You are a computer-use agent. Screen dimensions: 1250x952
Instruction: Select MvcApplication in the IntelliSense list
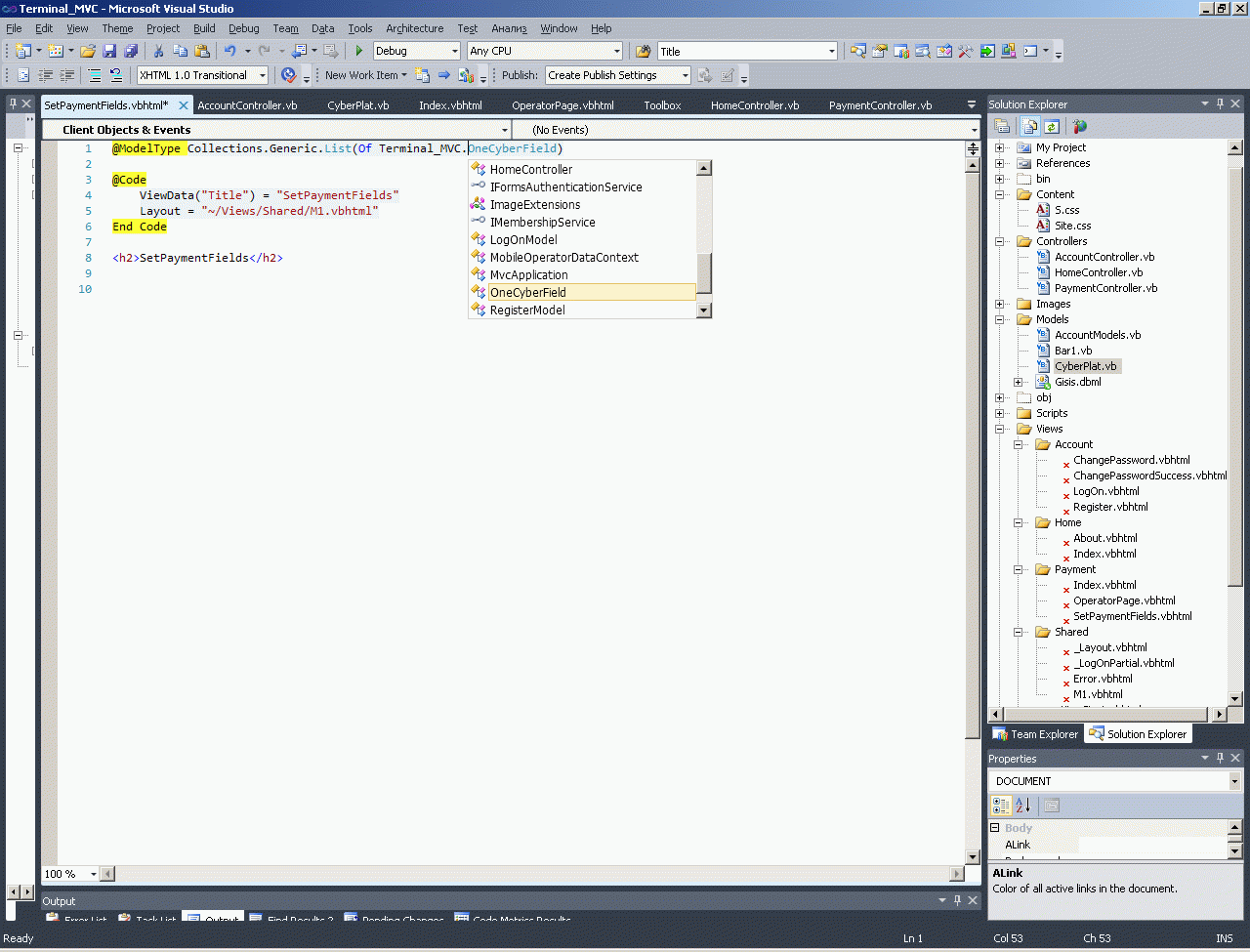click(528, 275)
